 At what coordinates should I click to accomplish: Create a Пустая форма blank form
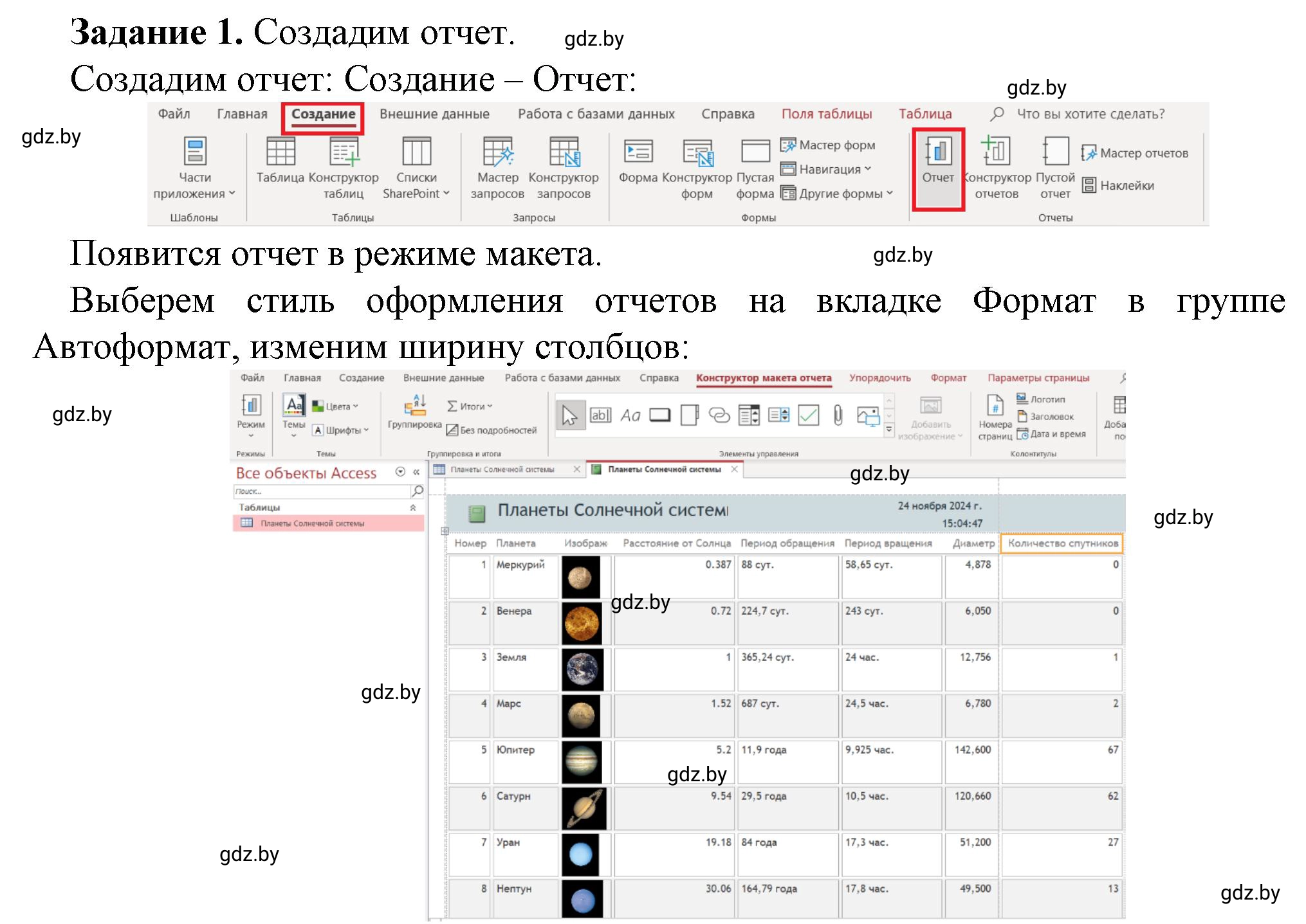(x=755, y=168)
